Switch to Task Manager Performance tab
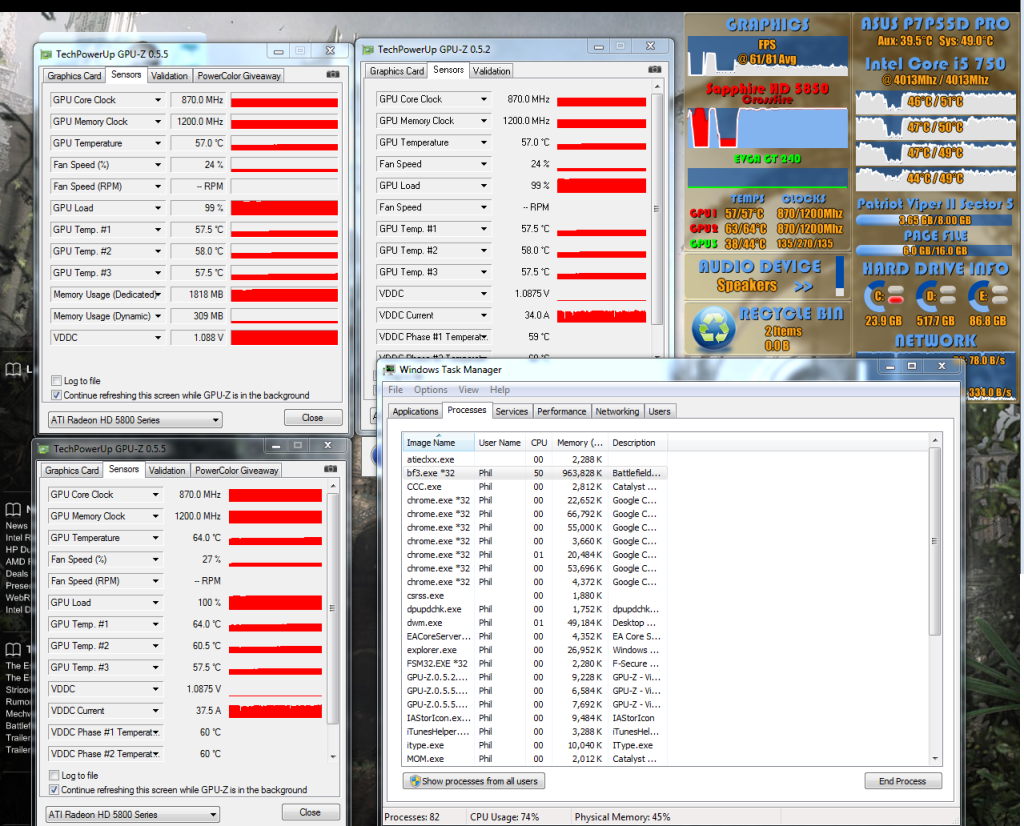 (x=562, y=411)
